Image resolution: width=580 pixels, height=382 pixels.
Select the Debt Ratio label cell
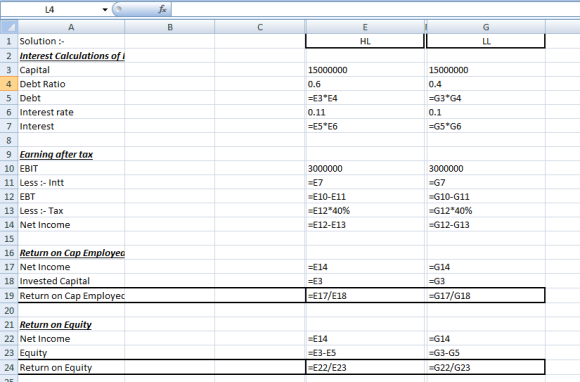click(x=71, y=84)
